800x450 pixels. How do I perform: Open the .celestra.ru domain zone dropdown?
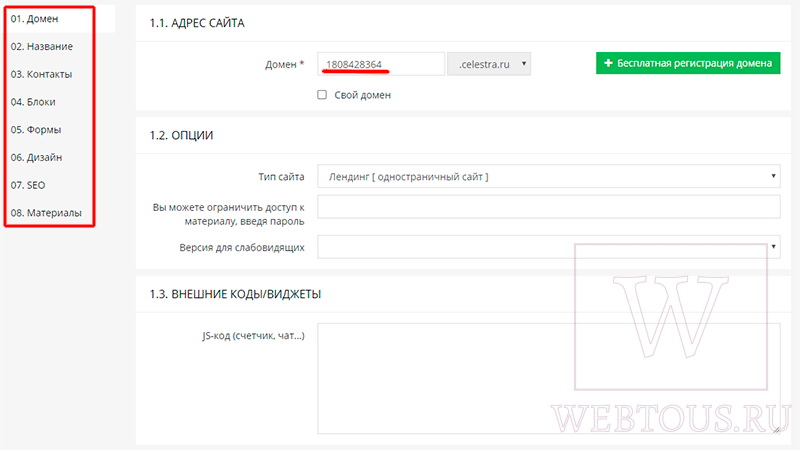pos(489,64)
